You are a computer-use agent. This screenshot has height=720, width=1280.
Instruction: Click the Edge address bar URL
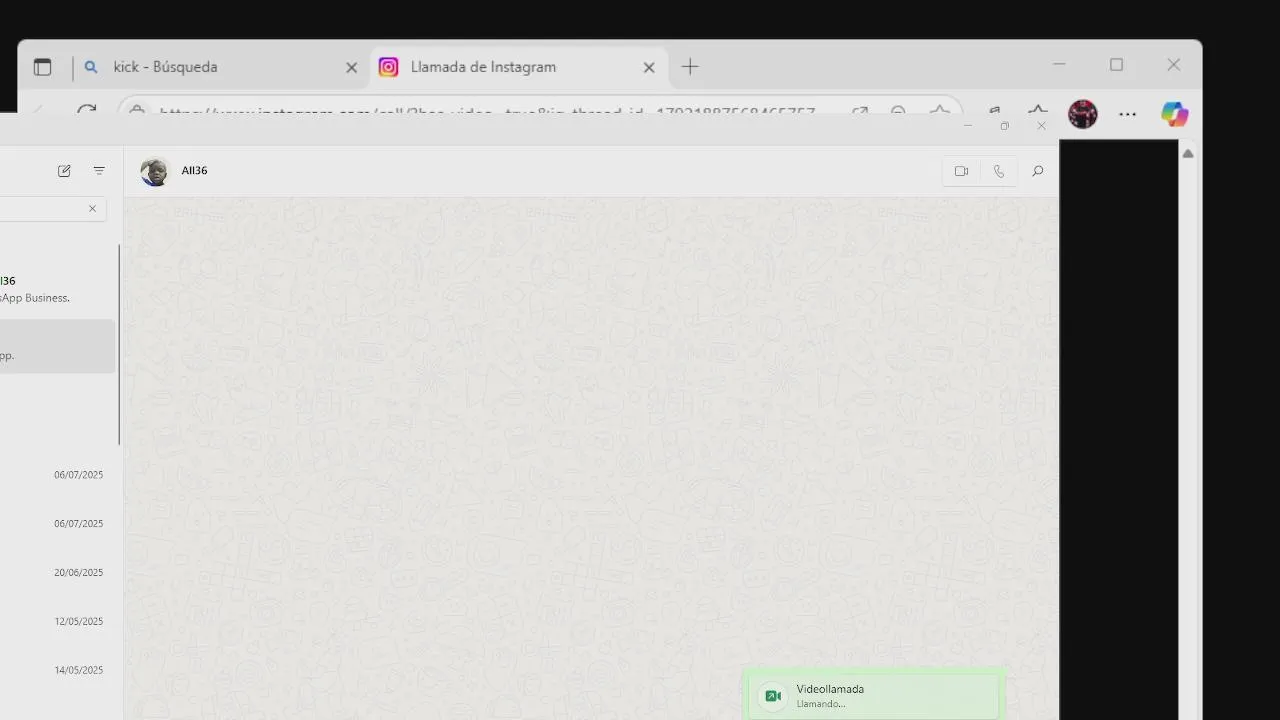click(487, 111)
